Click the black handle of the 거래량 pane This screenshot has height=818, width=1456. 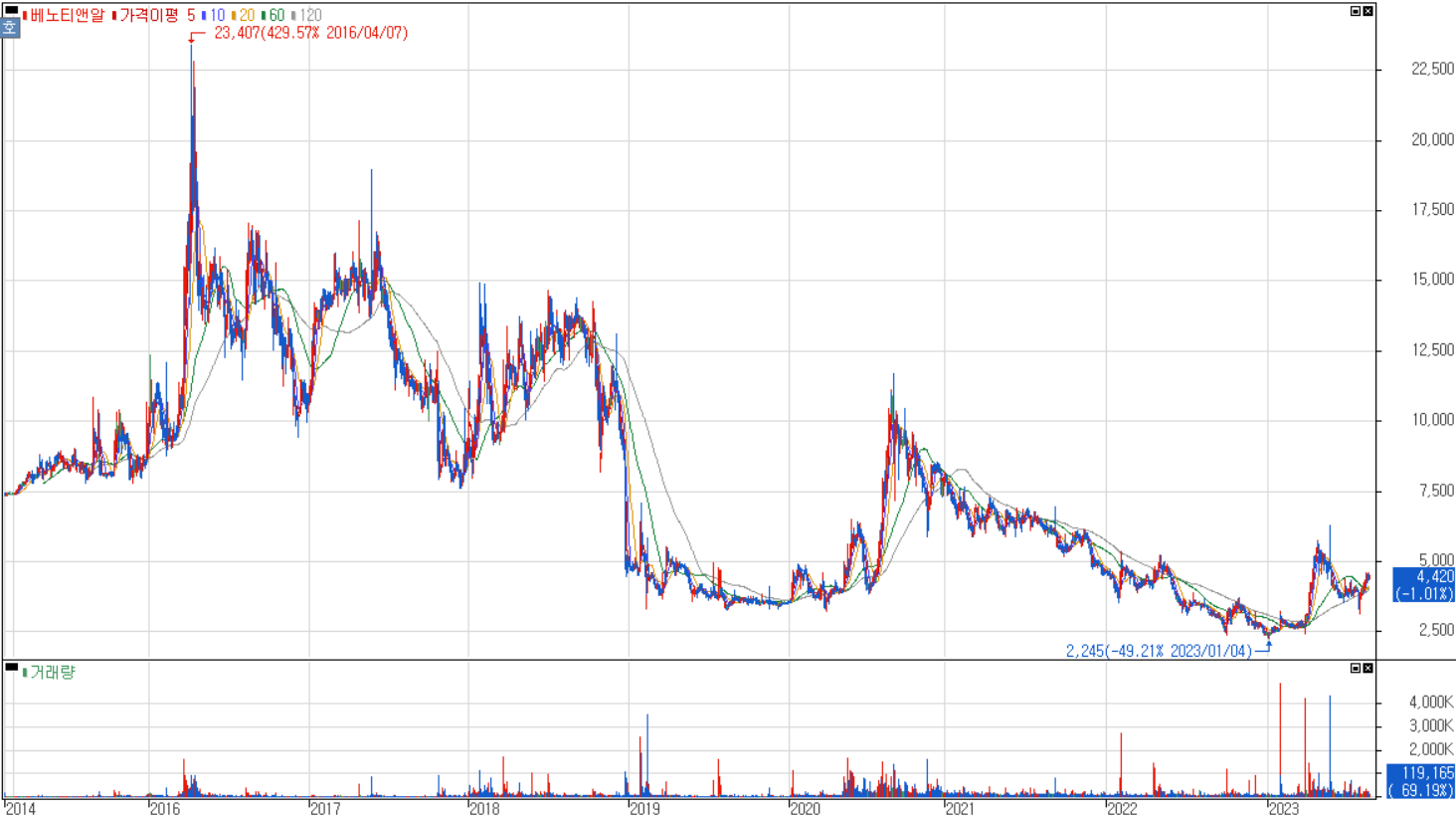11,668
